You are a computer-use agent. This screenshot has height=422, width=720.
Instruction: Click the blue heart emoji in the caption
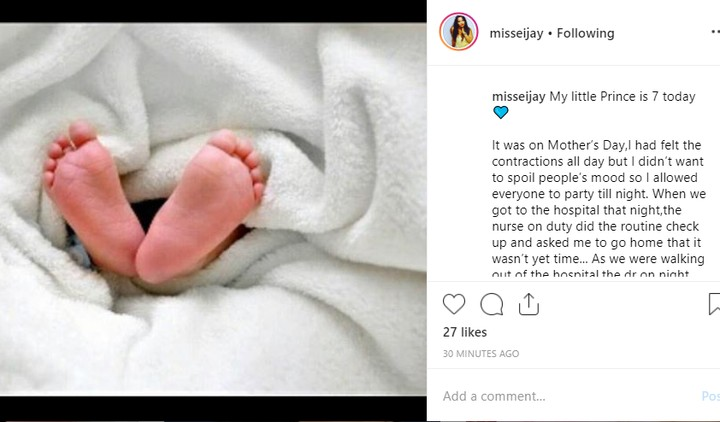click(501, 113)
